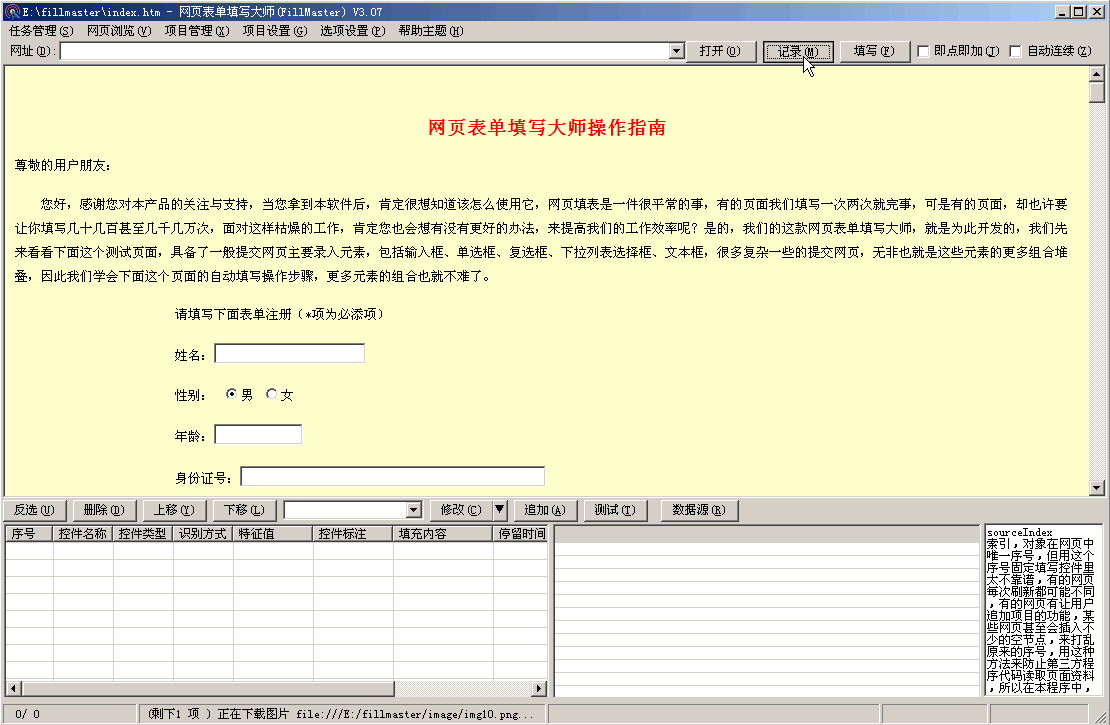The image size is (1110, 725).
Task: Click the 姓名 input field
Action: (x=290, y=353)
